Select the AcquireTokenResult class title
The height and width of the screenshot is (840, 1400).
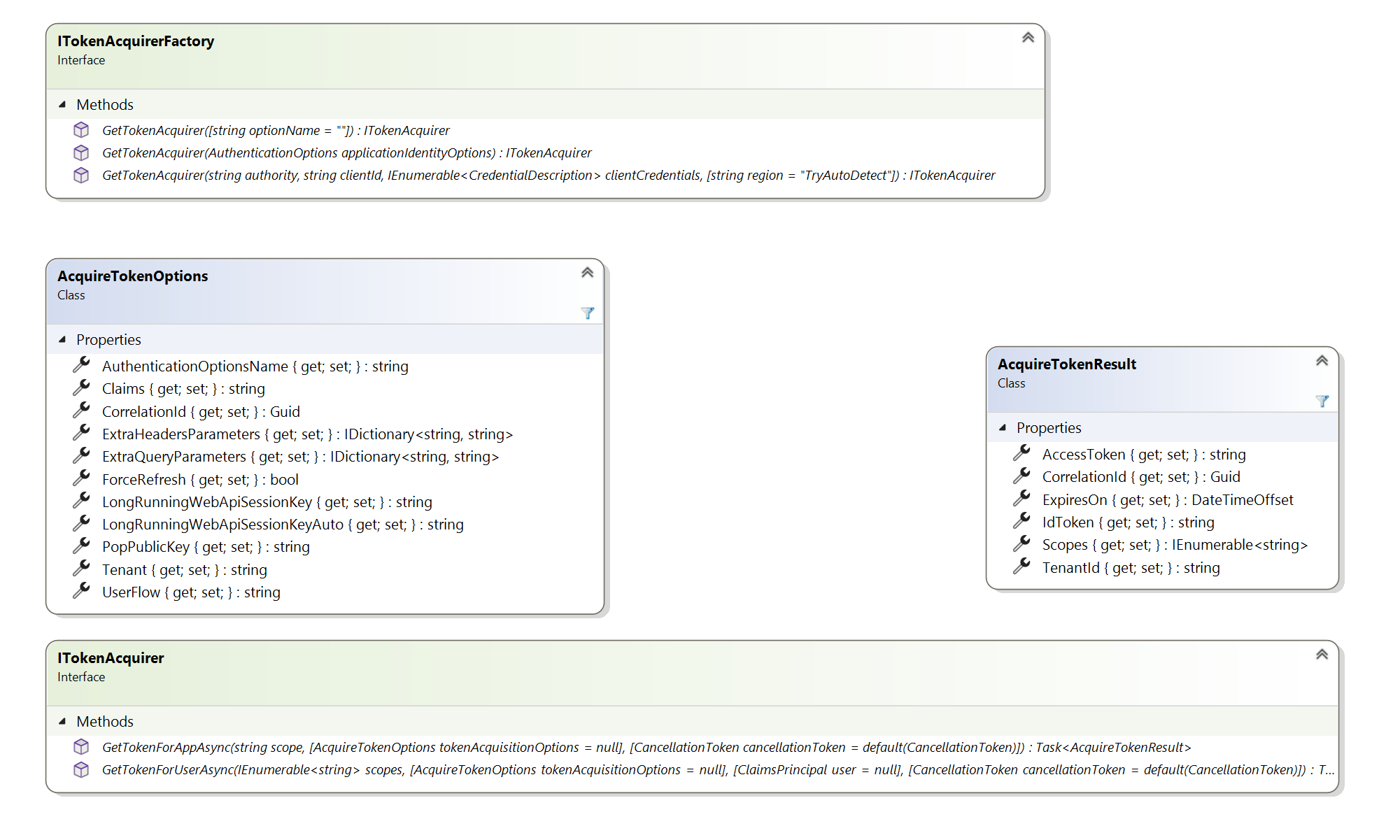pos(1066,364)
